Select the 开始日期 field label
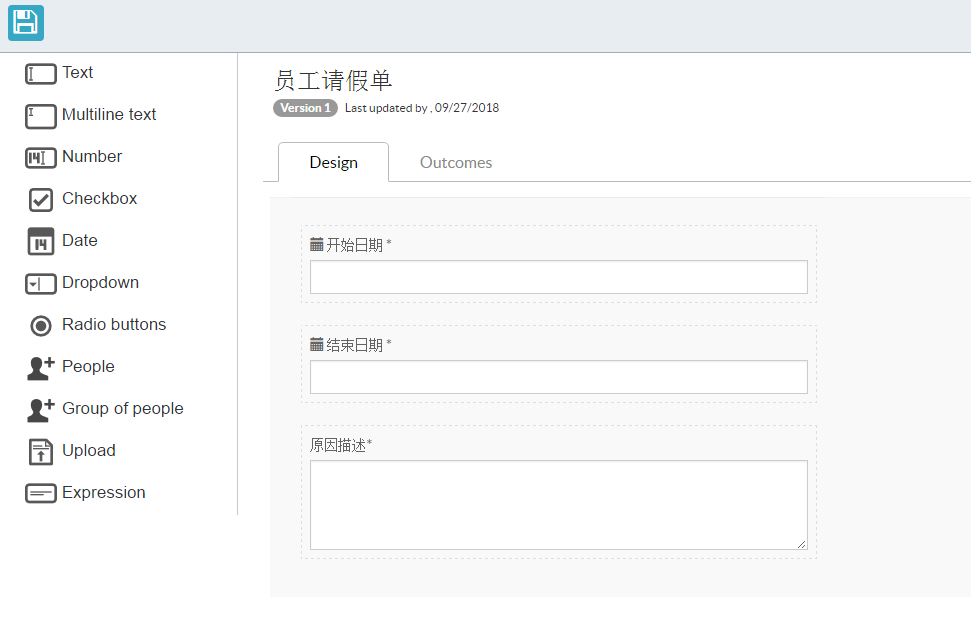Image resolution: width=971 pixels, height=632 pixels. click(354, 245)
